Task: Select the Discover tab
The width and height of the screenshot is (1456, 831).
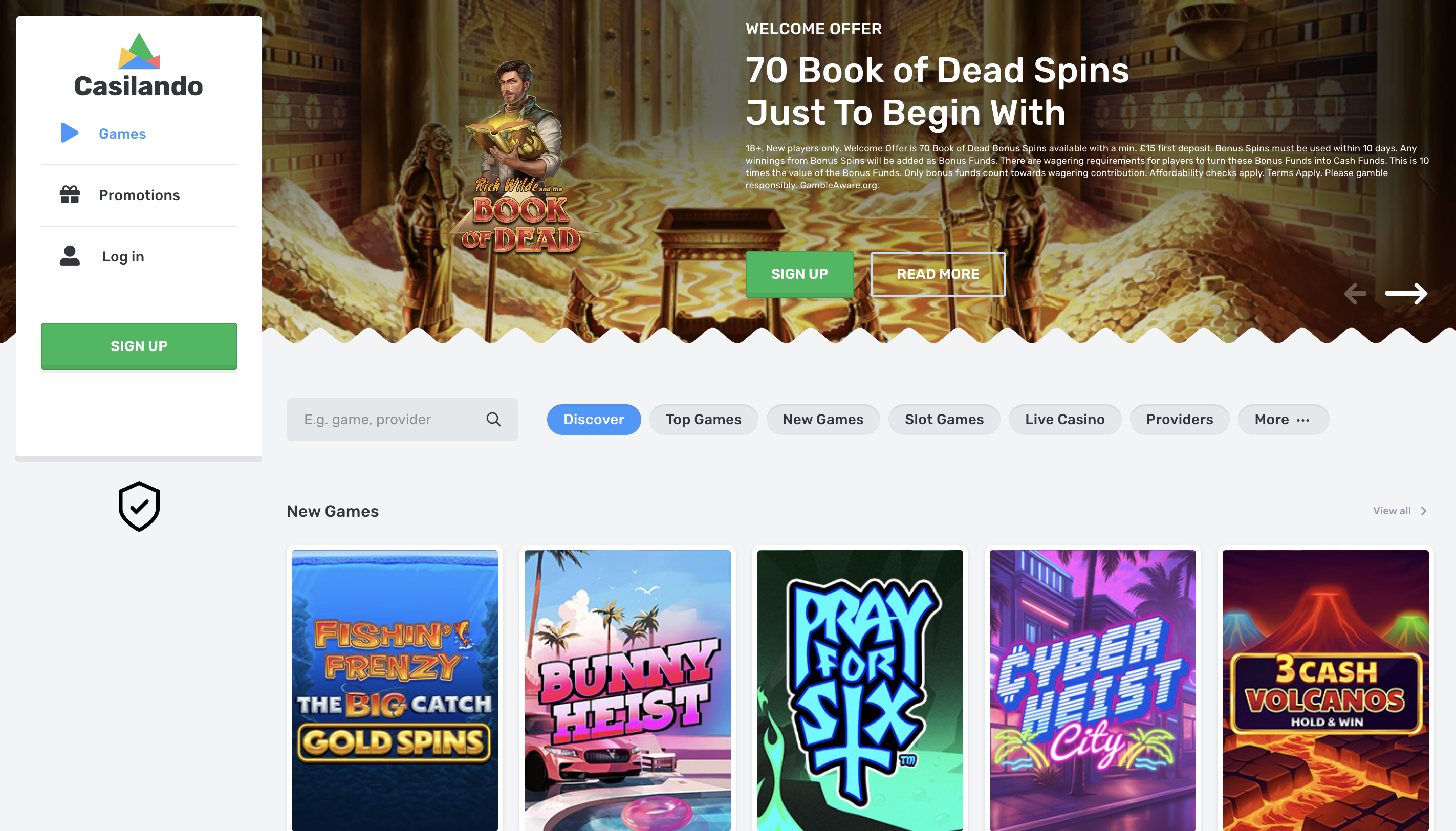Action: (594, 420)
